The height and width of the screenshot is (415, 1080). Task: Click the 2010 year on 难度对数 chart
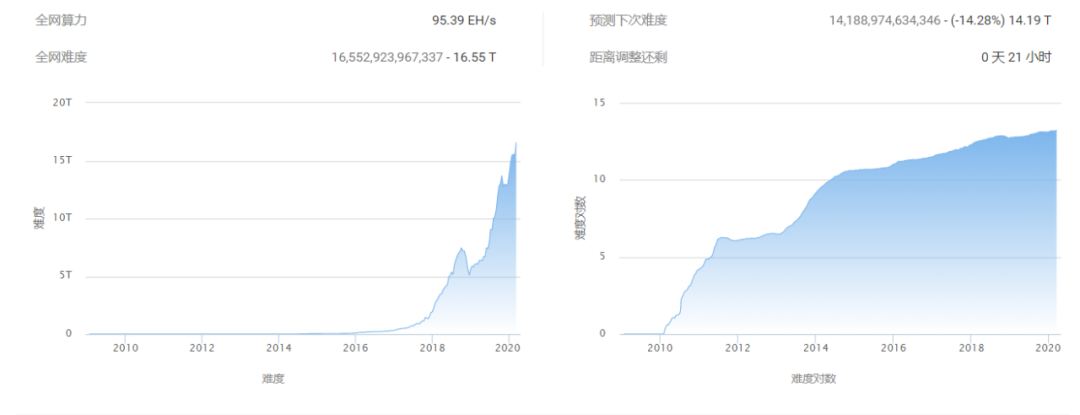pyautogui.click(x=660, y=348)
